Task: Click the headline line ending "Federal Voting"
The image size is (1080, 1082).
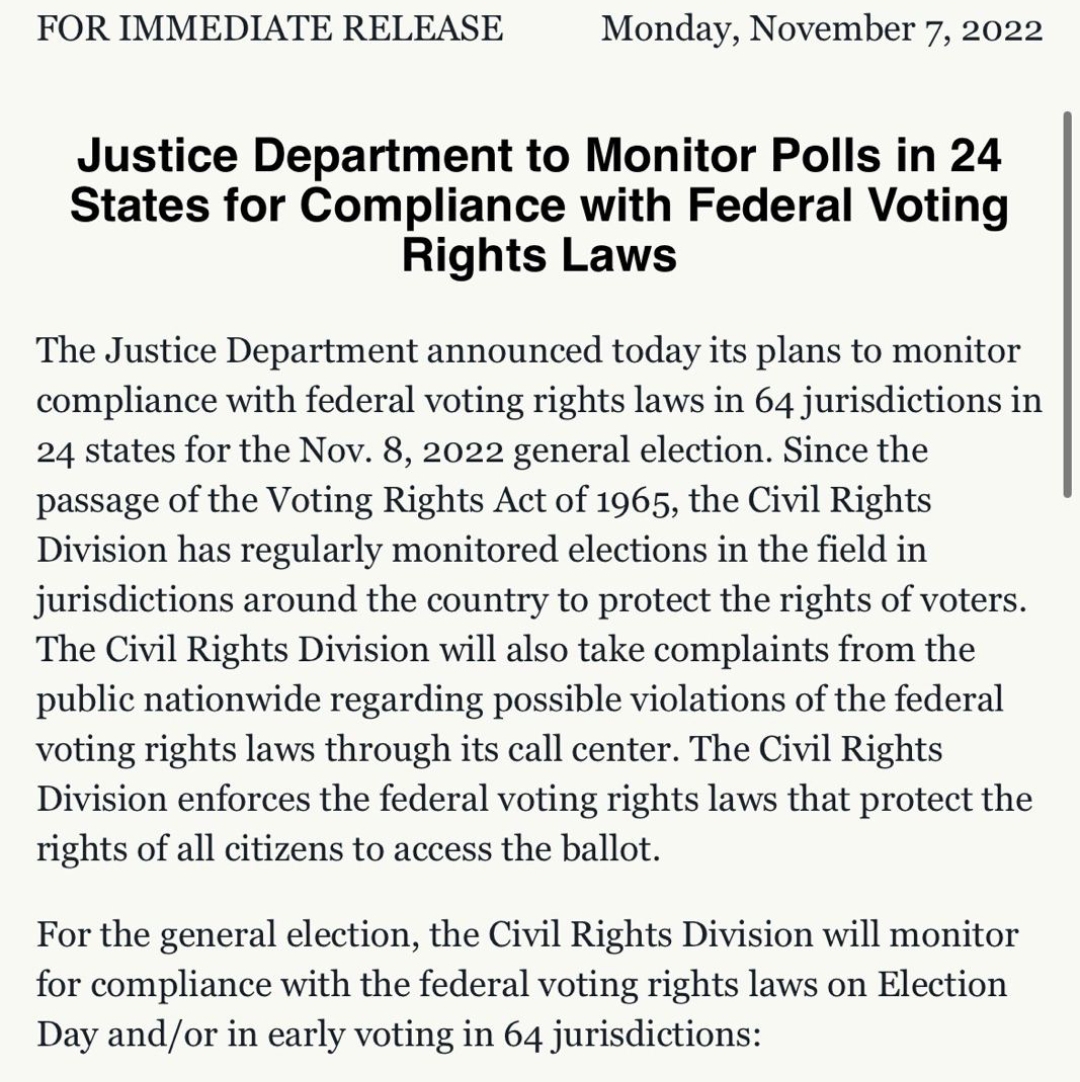Action: coord(539,206)
